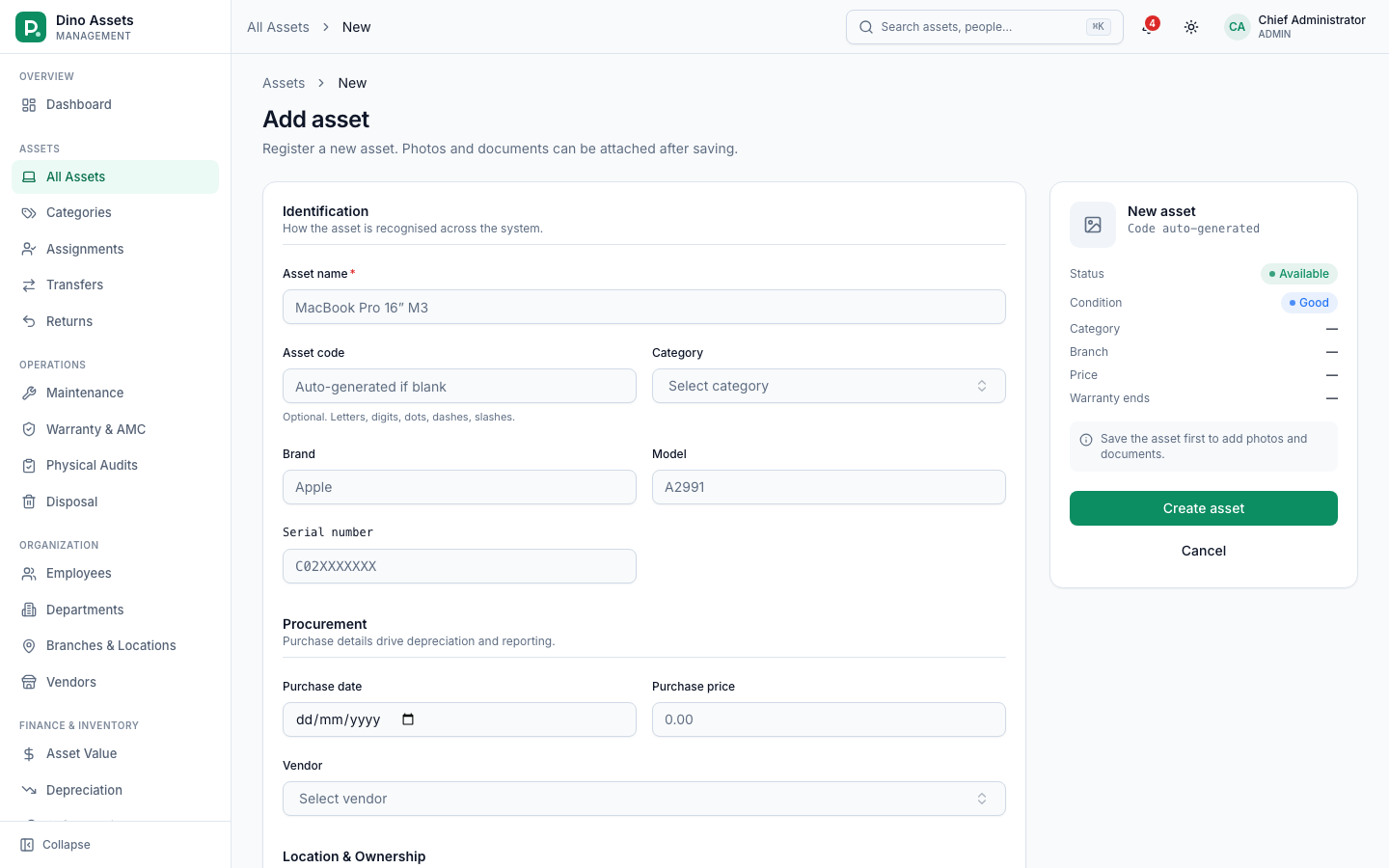This screenshot has height=868, width=1389.
Task: Focus the Brand text field
Action: click(459, 487)
